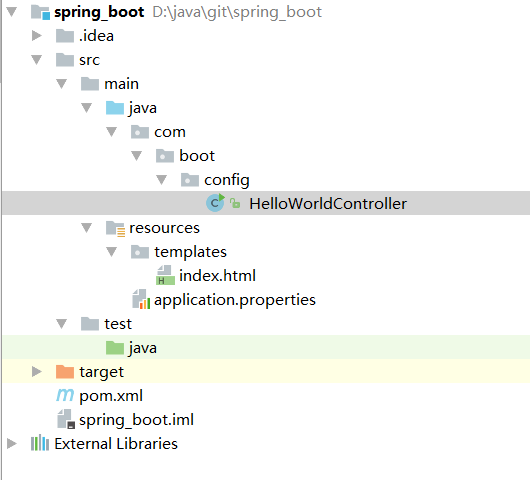Viewport: 530px width, 480px height.
Task: Click the Maven pom.xml icon
Action: click(x=65, y=395)
